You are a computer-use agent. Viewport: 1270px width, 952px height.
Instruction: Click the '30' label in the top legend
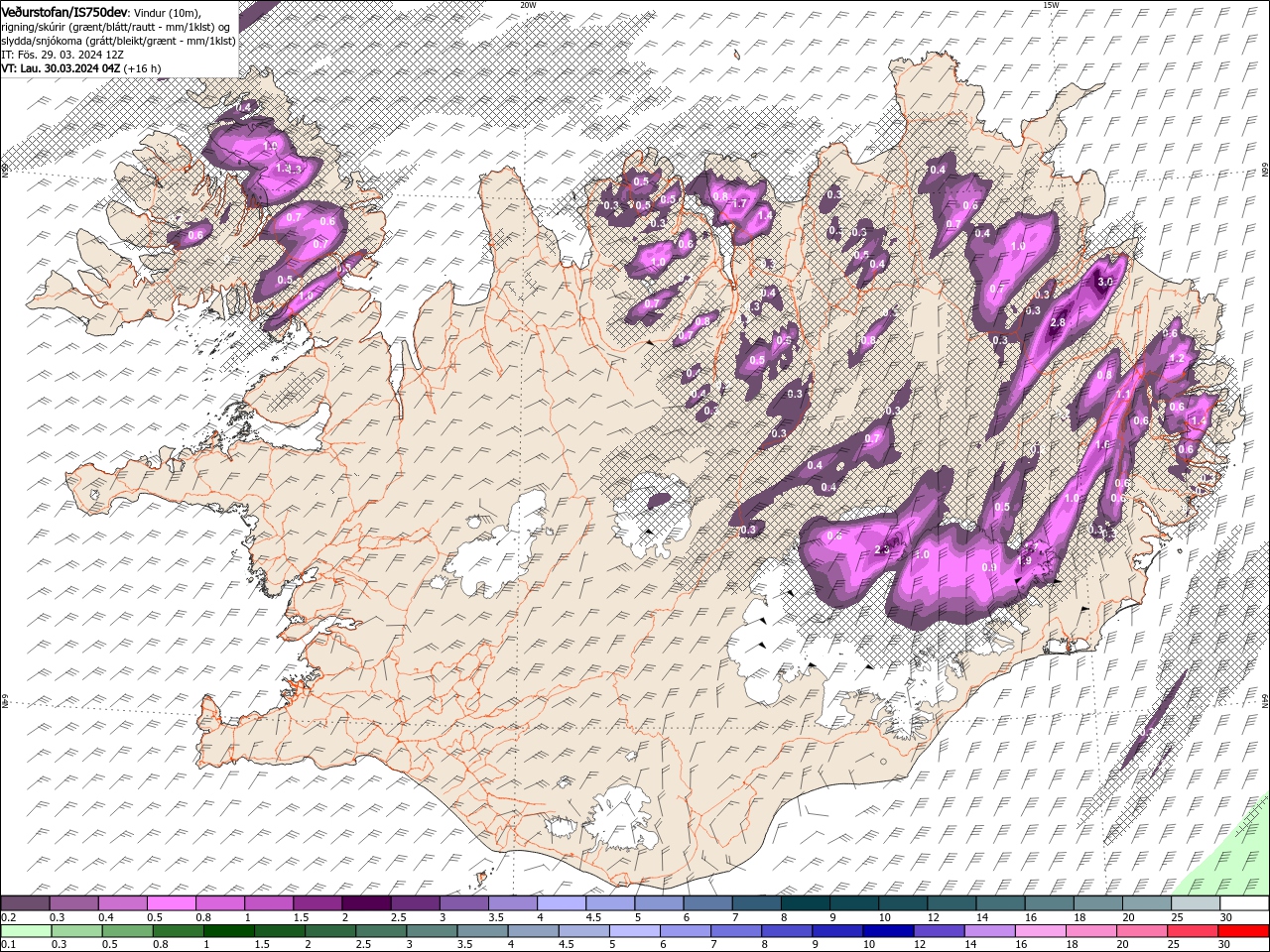click(1225, 917)
